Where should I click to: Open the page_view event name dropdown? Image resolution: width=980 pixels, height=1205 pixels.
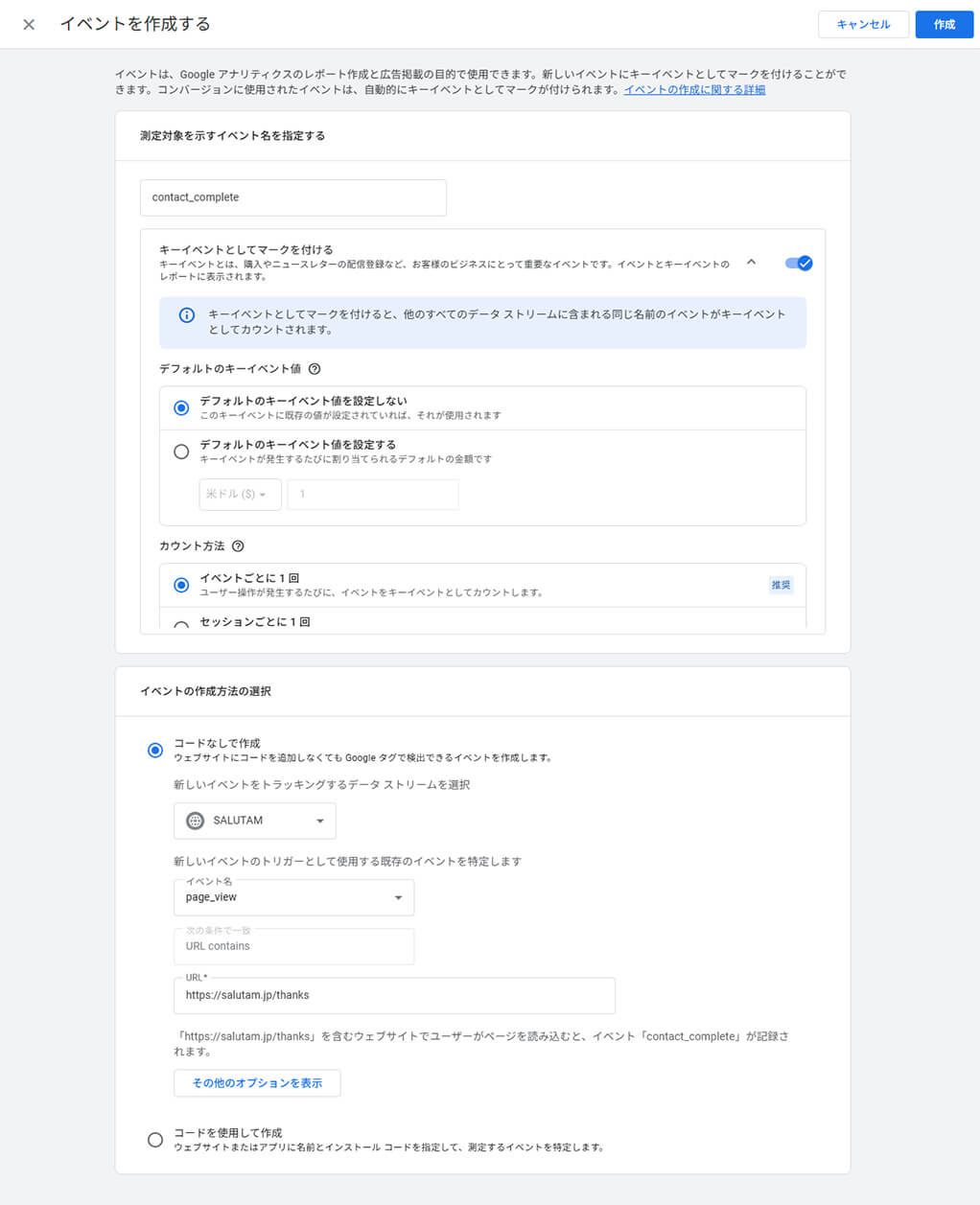(293, 897)
